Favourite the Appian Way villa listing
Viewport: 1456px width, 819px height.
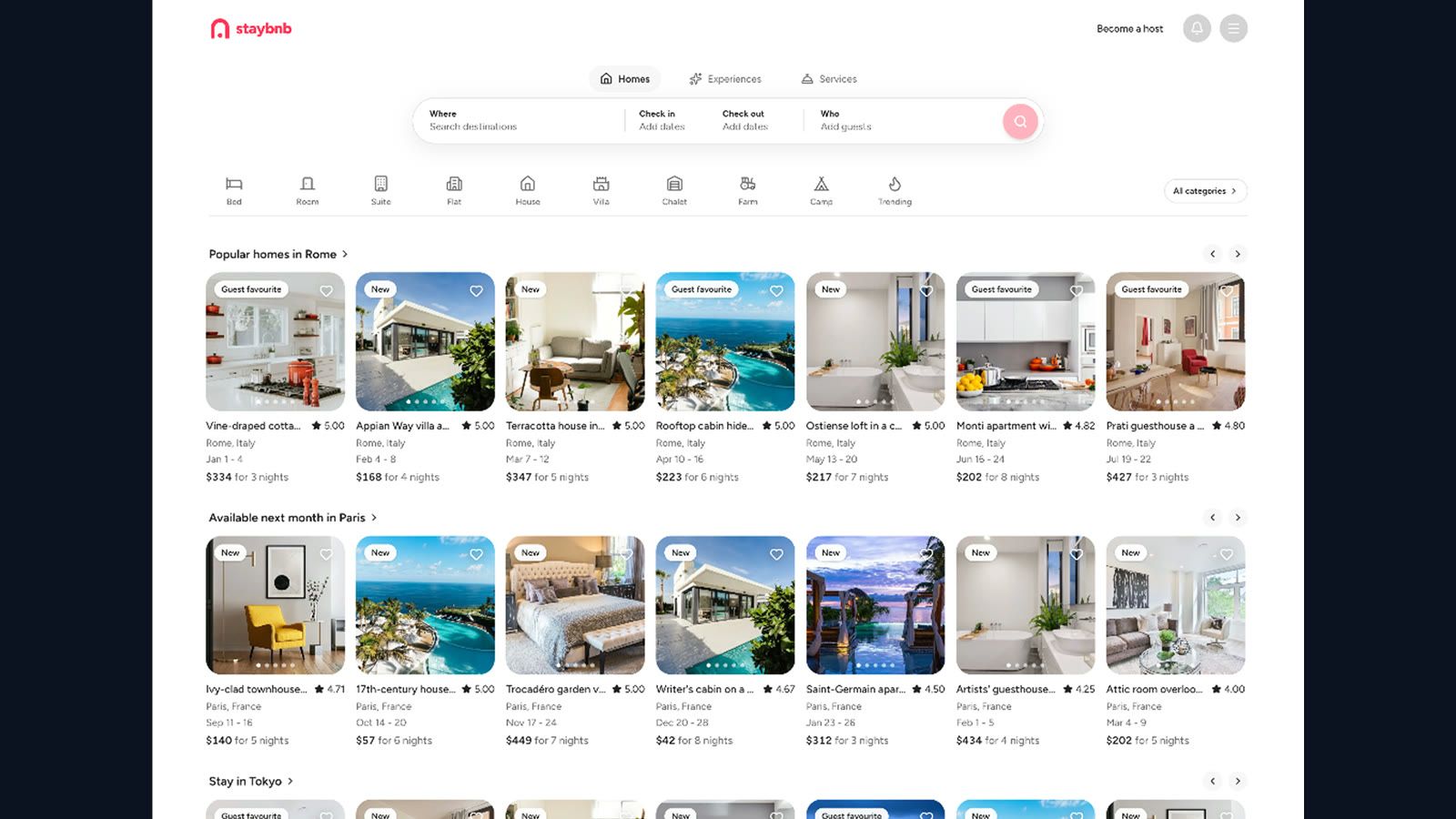tap(476, 291)
